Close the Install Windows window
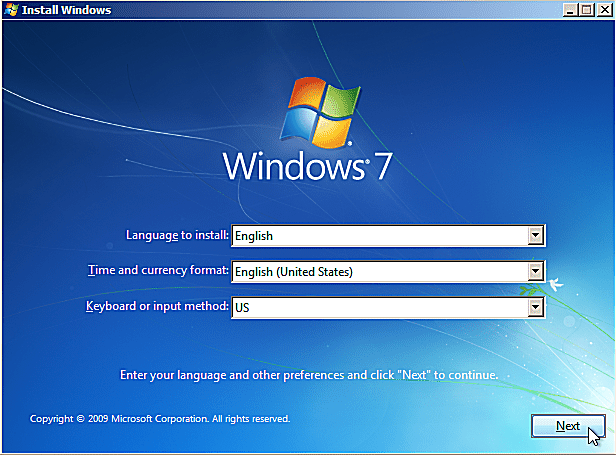This screenshot has height=455, width=616. coord(605,10)
